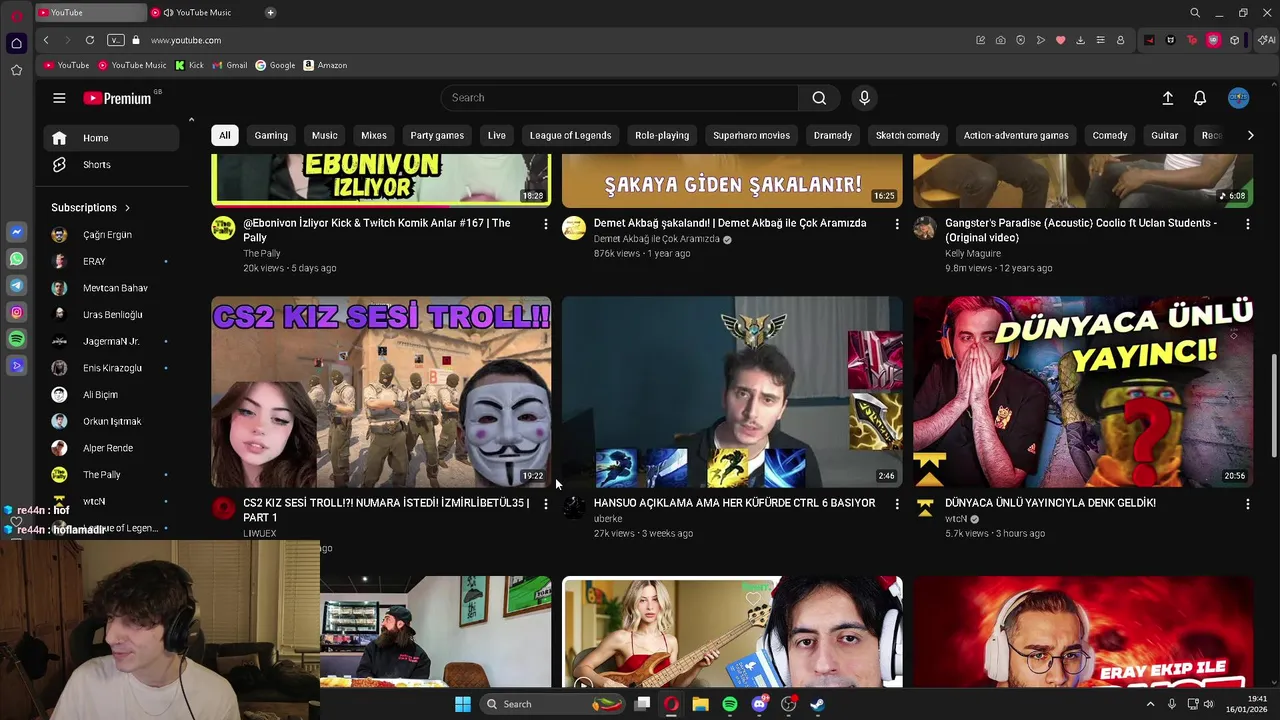The height and width of the screenshot is (720, 1280).
Task: Open Spotify from the Windows taskbar
Action: [x=730, y=704]
